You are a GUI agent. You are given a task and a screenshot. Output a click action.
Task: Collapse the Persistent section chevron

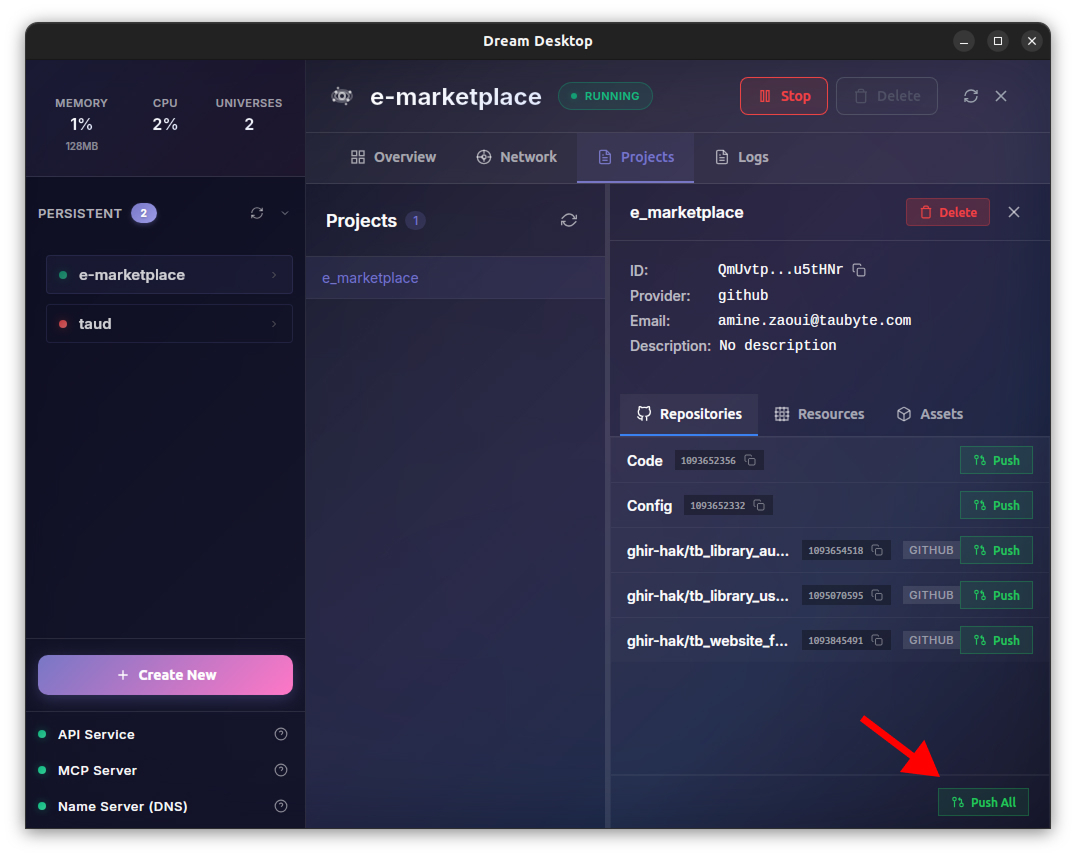(285, 213)
